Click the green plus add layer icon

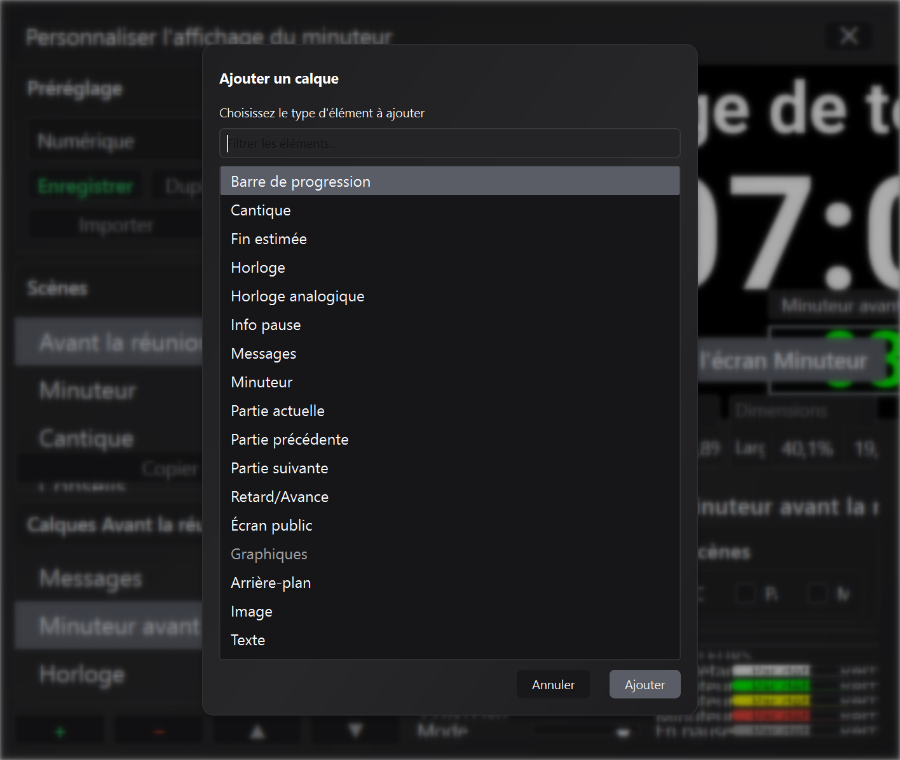point(60,731)
